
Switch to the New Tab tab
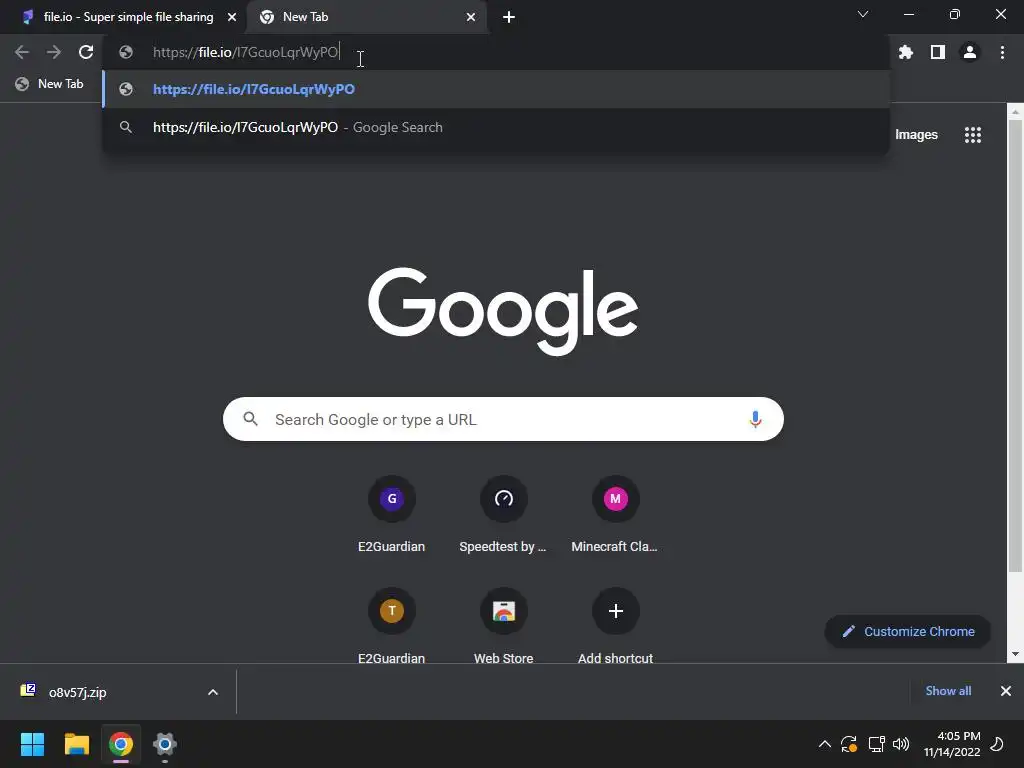click(368, 17)
